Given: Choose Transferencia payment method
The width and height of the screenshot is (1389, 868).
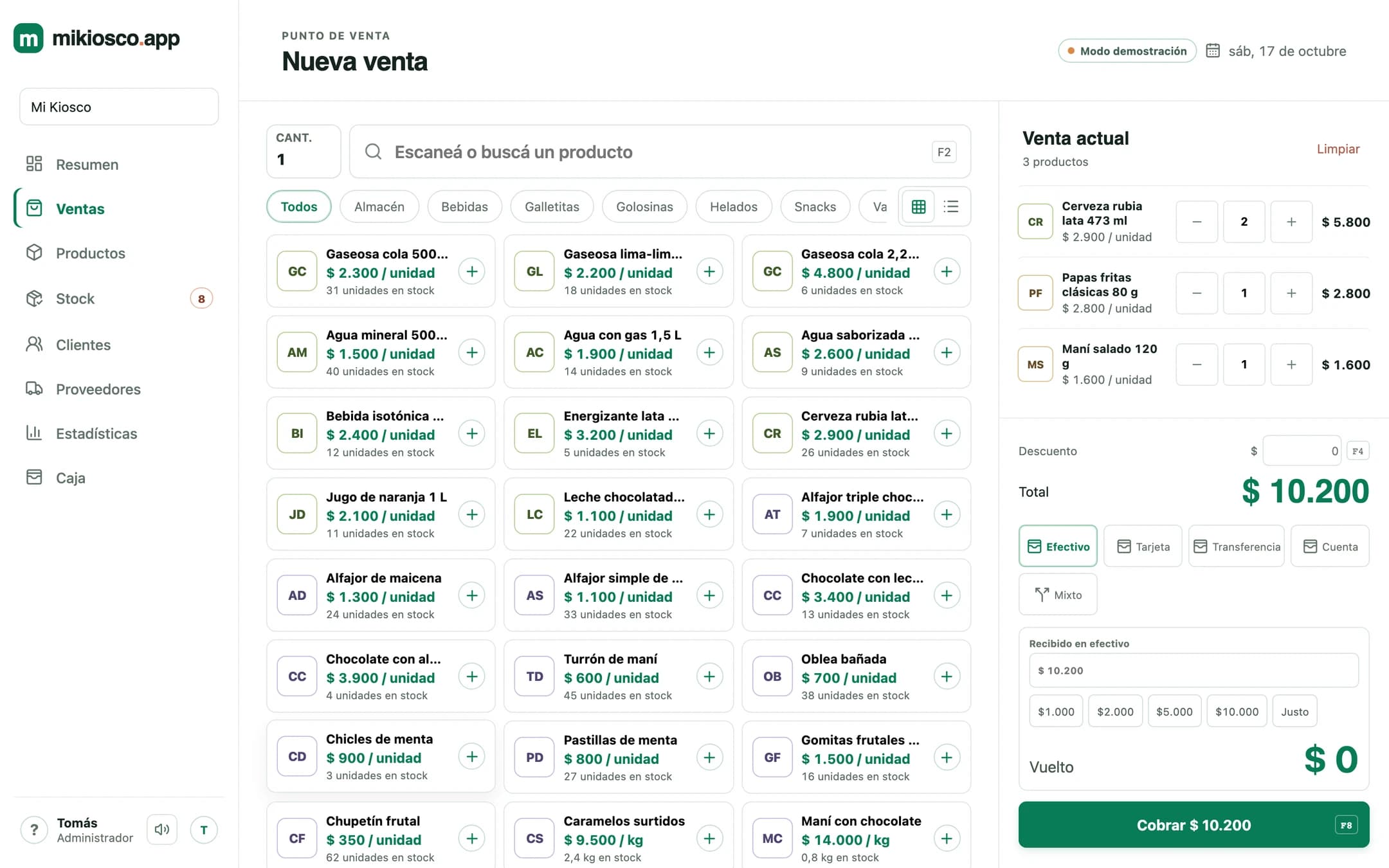Looking at the screenshot, I should (x=1237, y=547).
